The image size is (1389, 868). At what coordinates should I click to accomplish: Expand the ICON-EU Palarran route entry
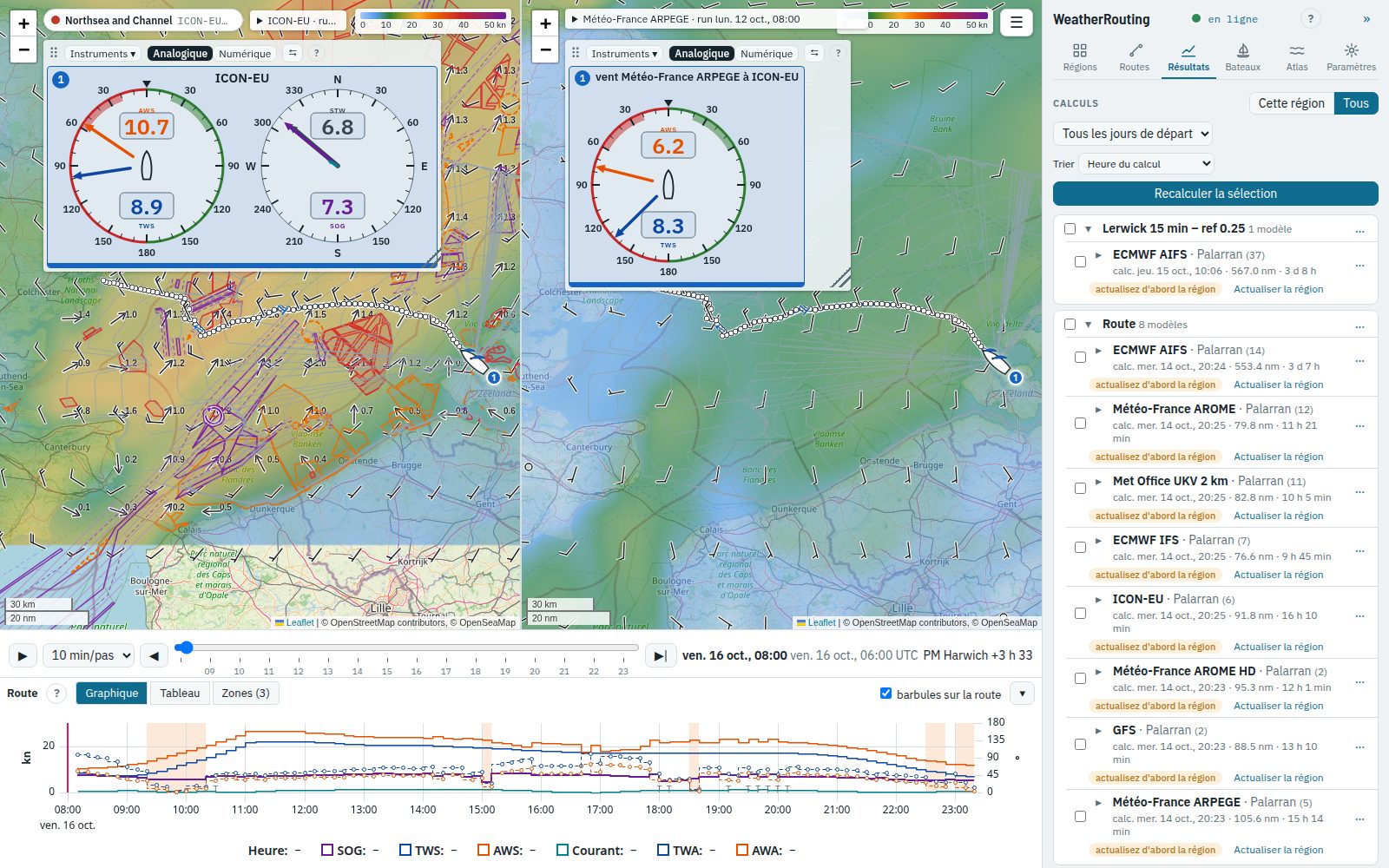click(1098, 599)
